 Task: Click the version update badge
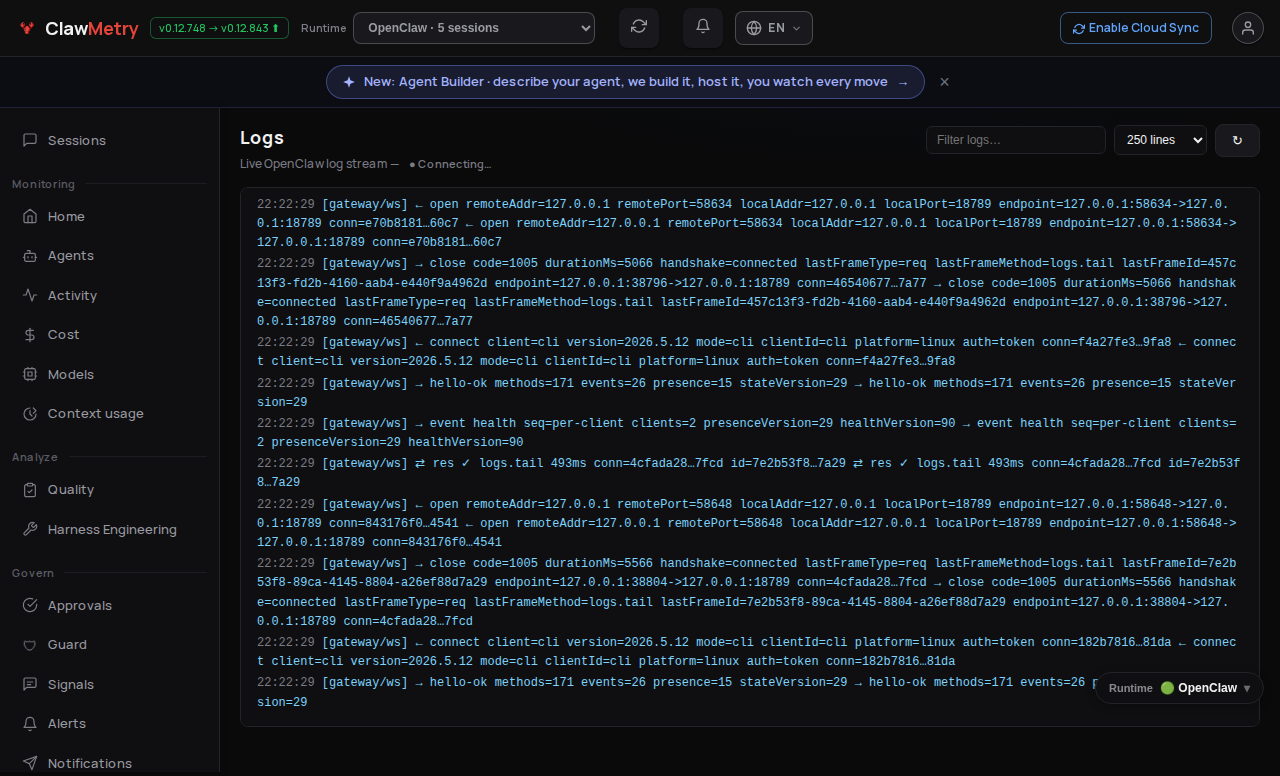point(220,28)
